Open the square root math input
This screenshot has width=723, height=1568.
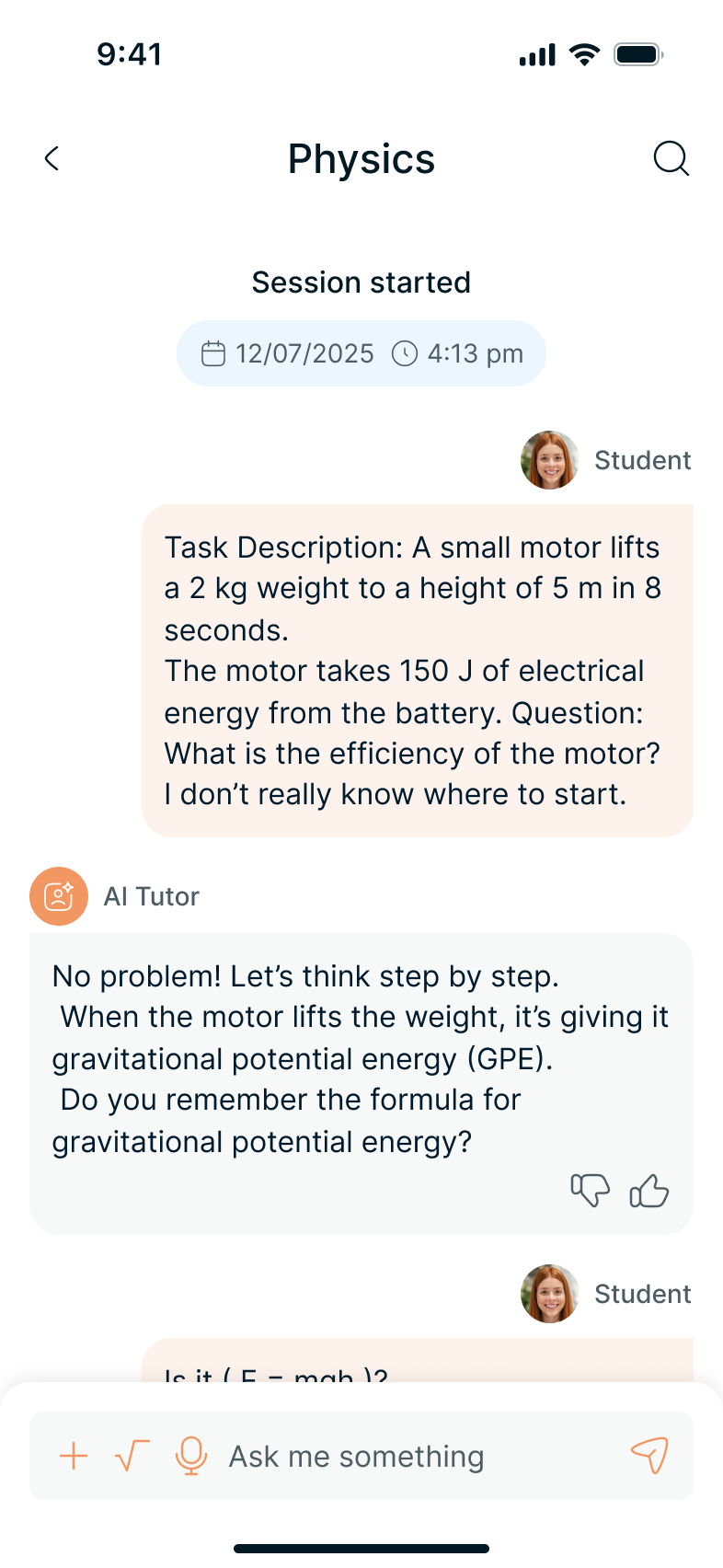click(132, 1456)
